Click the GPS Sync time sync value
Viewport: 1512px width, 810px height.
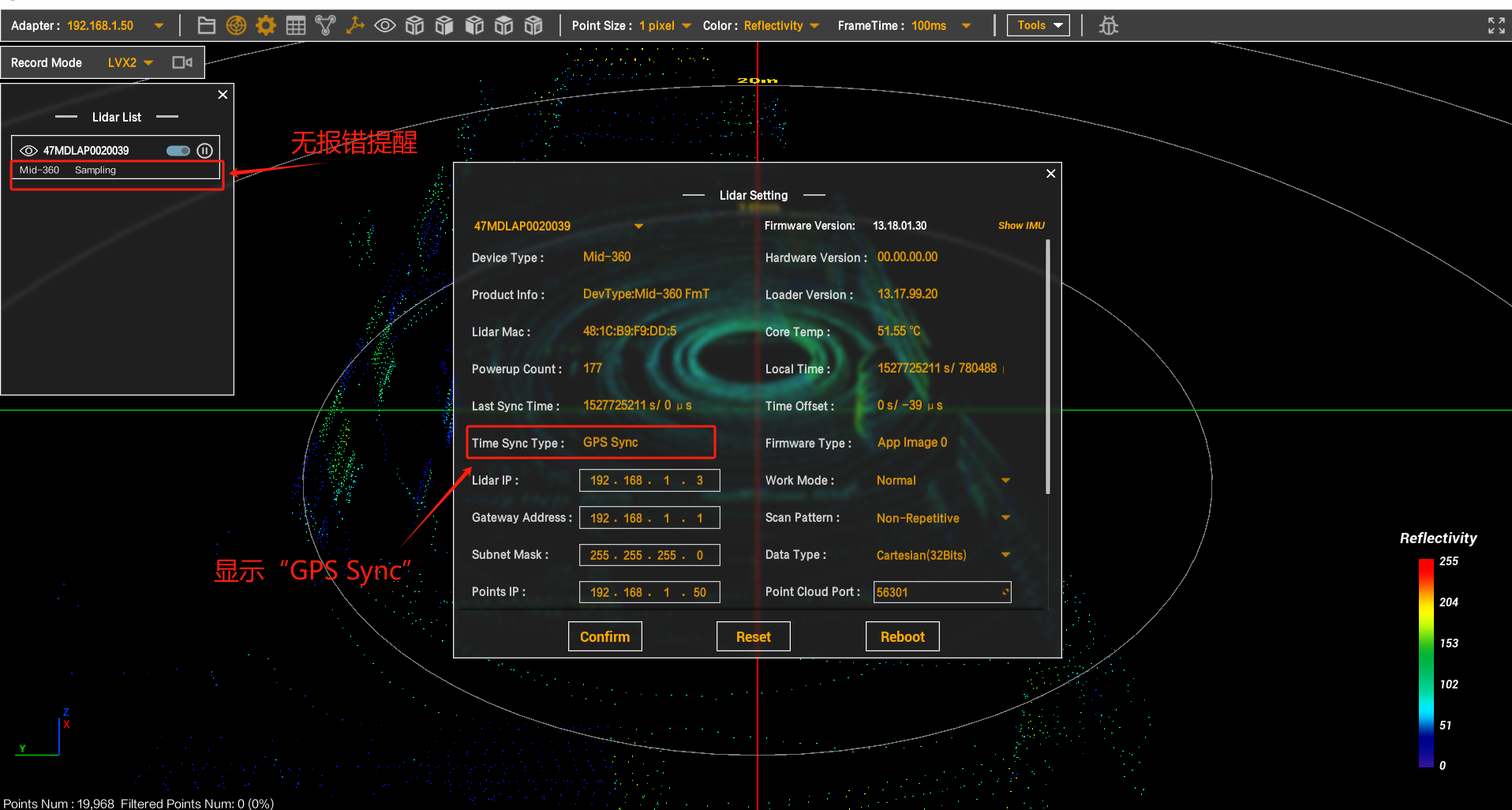point(611,443)
